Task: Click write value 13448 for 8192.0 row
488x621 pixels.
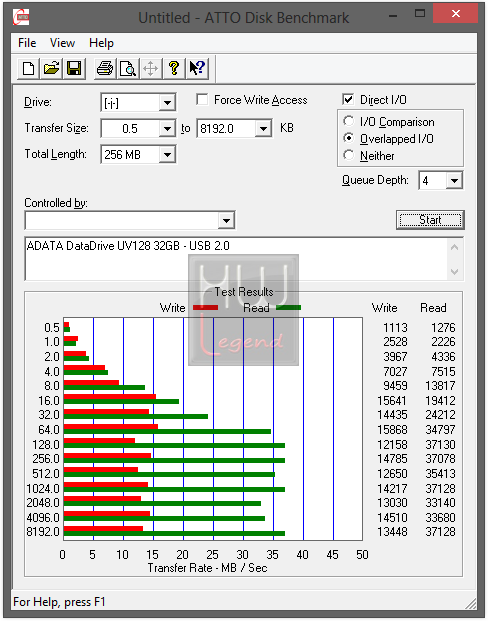Action: pyautogui.click(x=392, y=531)
